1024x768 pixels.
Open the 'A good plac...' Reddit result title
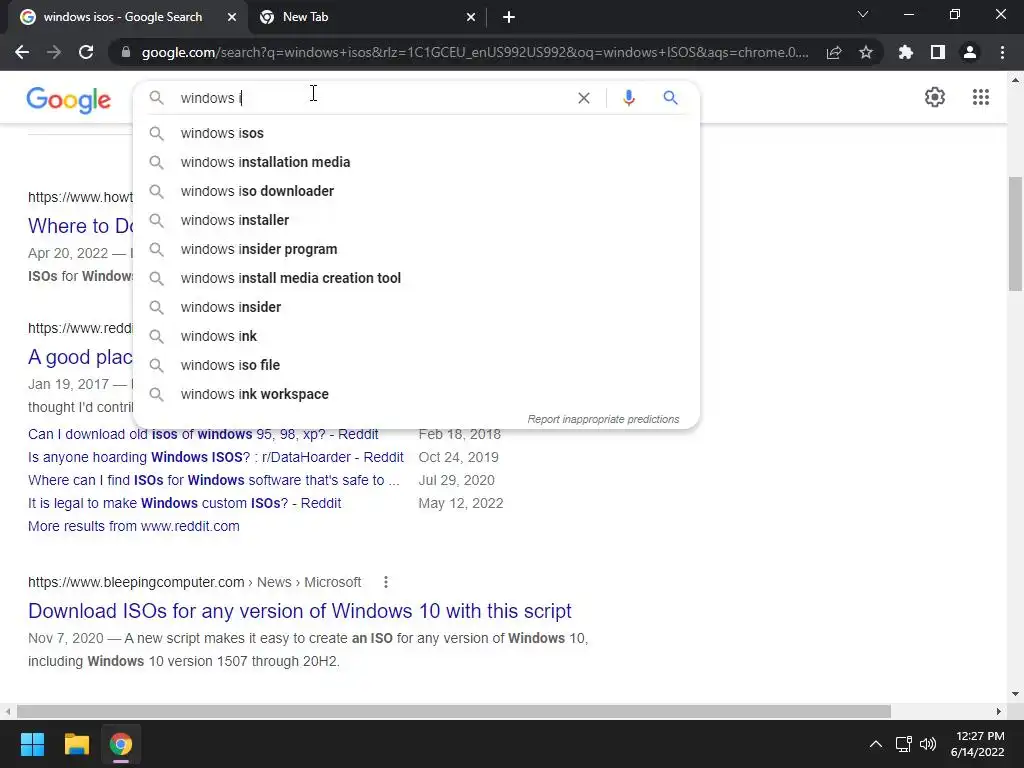click(80, 357)
